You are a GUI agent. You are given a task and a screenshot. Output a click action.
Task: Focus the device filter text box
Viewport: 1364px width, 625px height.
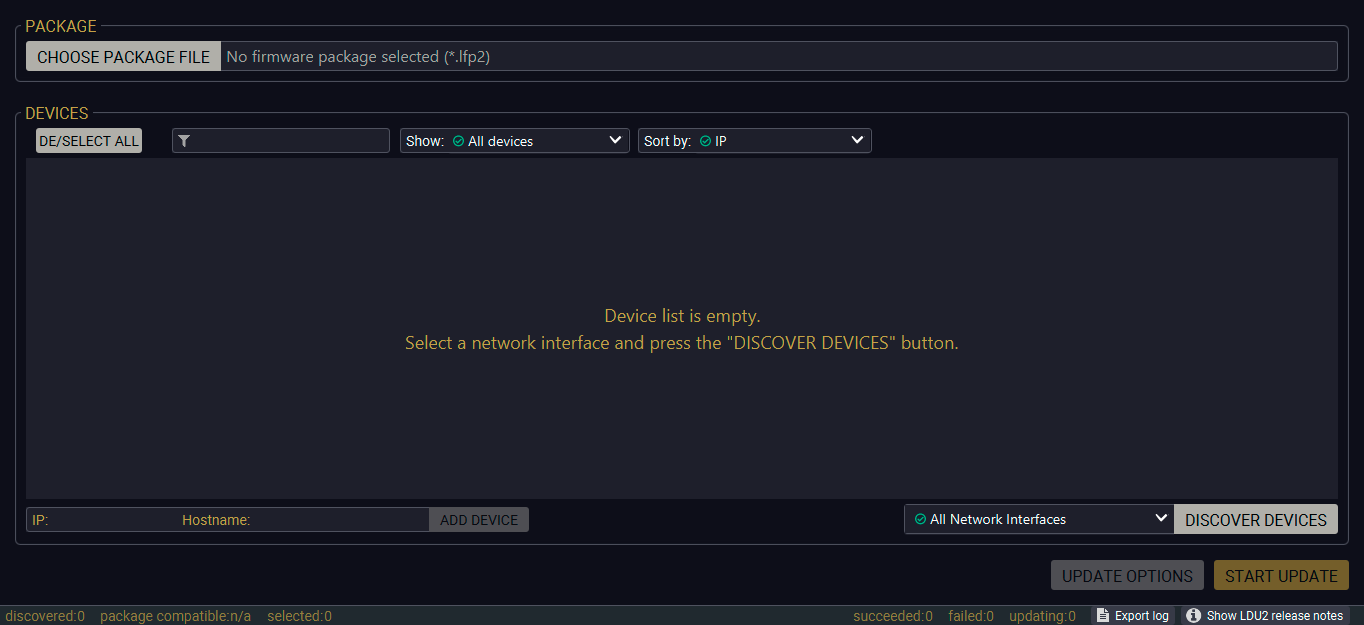click(x=281, y=141)
